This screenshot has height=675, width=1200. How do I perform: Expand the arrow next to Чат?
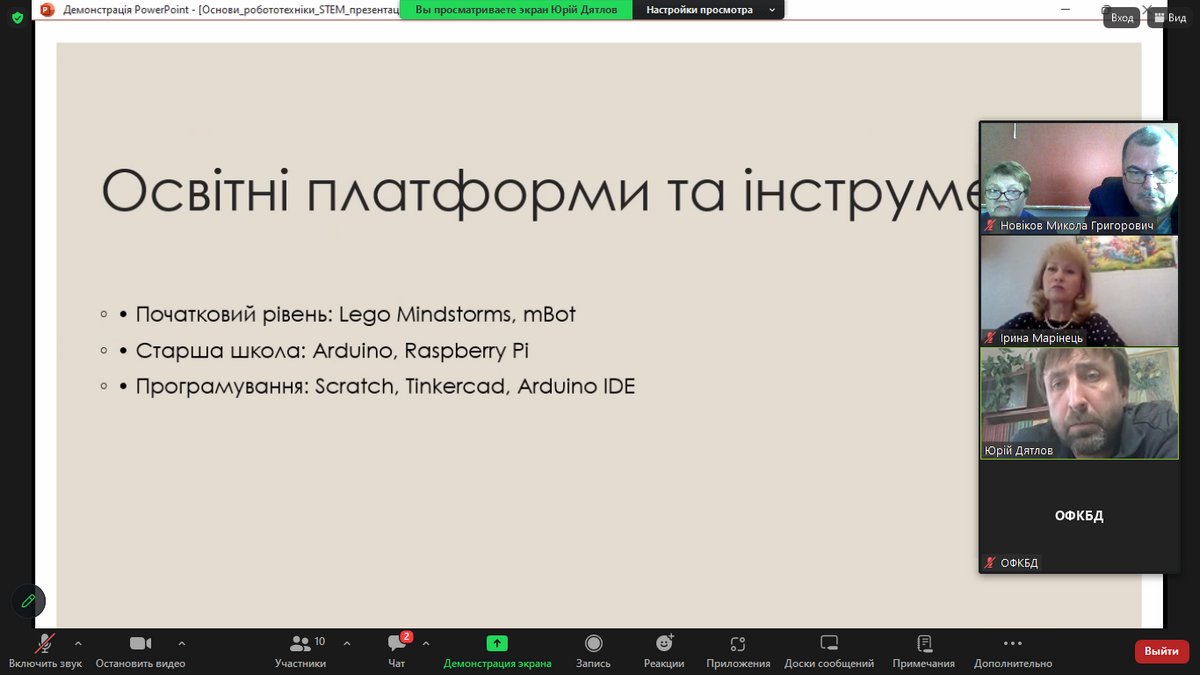click(426, 643)
